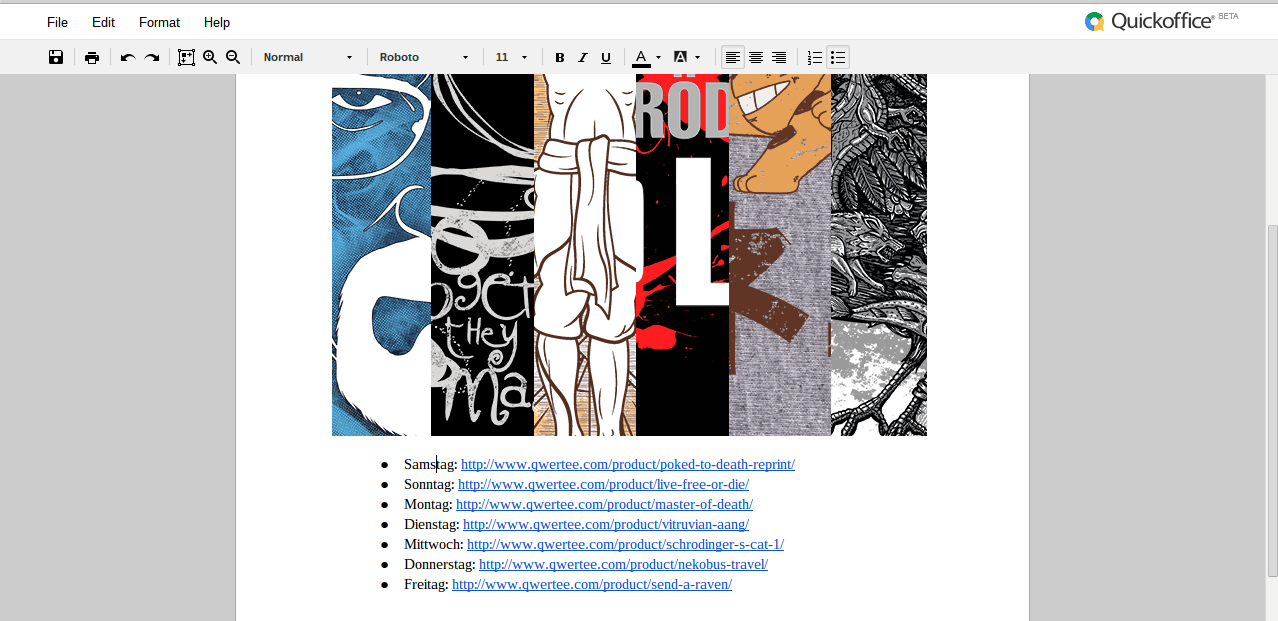Click the Save floppy disk icon
The width and height of the screenshot is (1278, 621).
pos(56,57)
